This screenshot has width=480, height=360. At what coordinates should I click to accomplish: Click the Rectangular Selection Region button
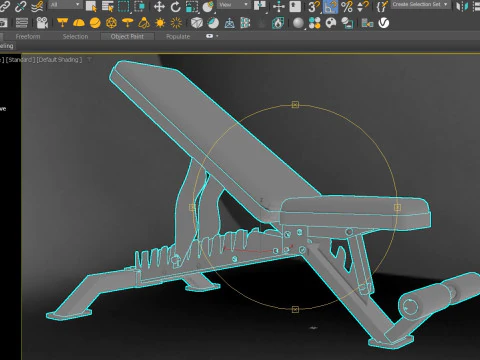coord(124,6)
